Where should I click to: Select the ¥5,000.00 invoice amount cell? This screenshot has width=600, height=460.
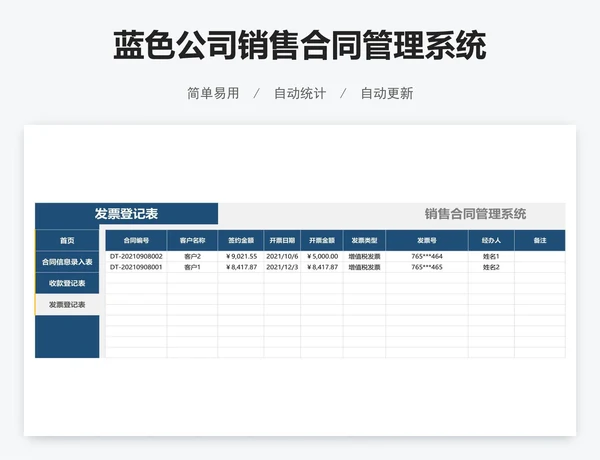pyautogui.click(x=322, y=256)
